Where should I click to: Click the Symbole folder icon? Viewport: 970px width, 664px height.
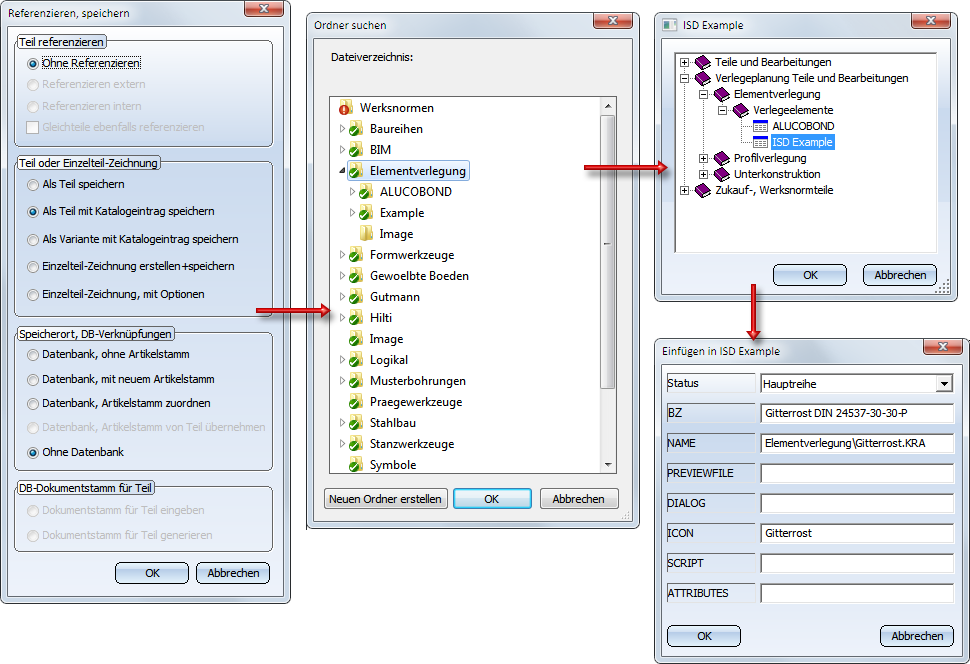[356, 465]
